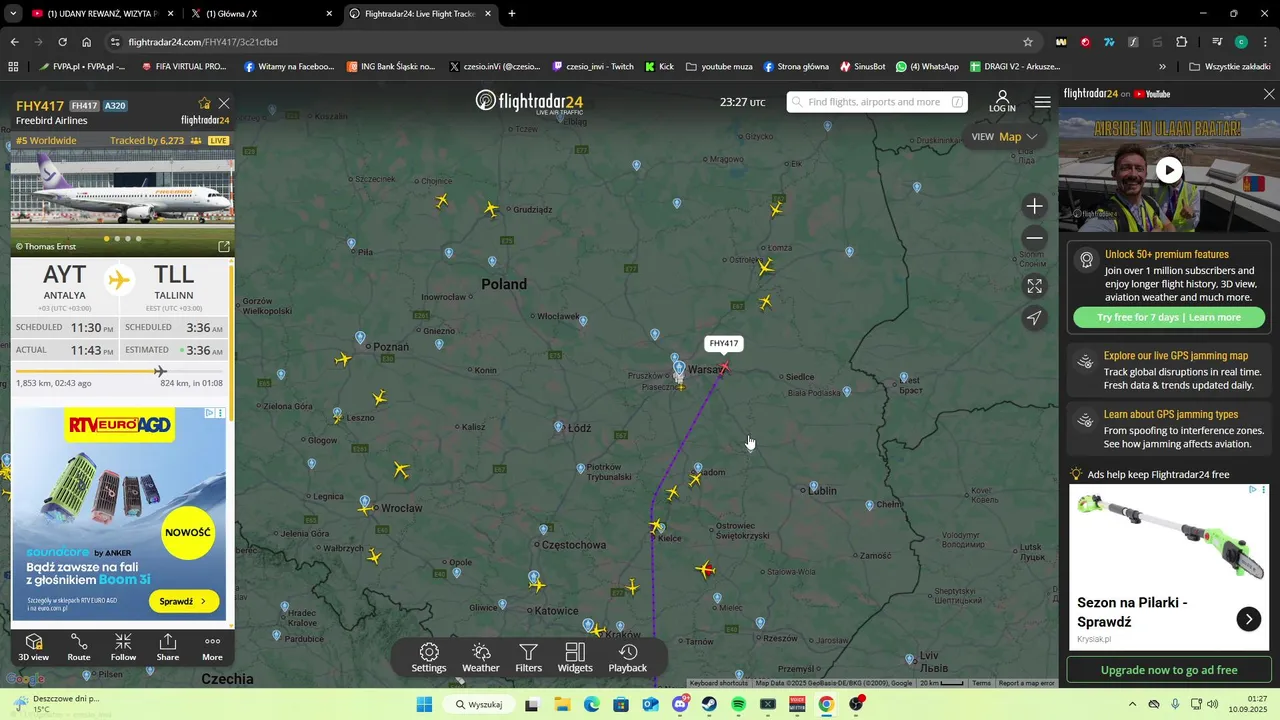Open the More options for FHY417
1280x720 pixels.
pos(212,647)
